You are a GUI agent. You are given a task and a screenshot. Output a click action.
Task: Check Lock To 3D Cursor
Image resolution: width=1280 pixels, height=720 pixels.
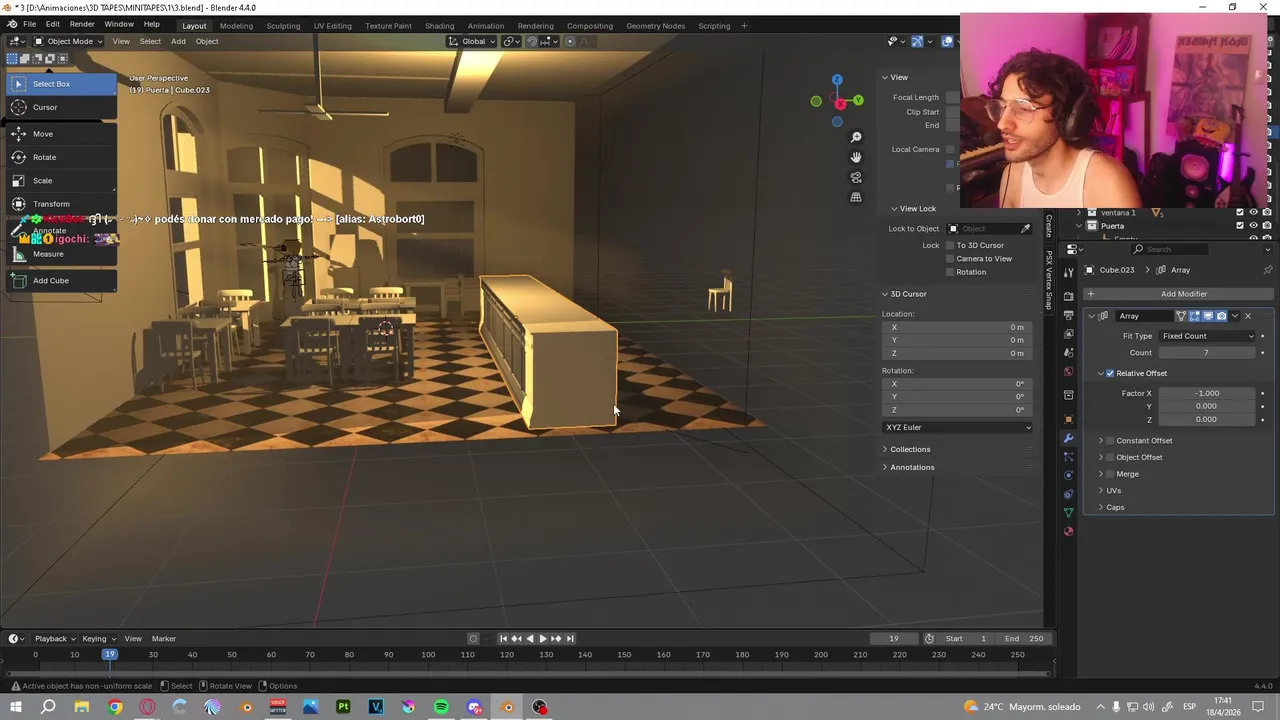tap(950, 245)
